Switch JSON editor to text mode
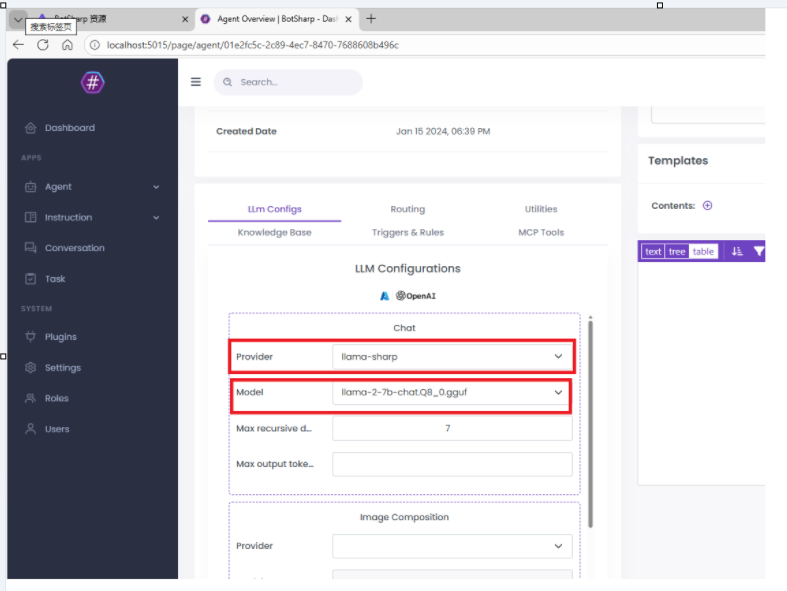 pos(652,252)
